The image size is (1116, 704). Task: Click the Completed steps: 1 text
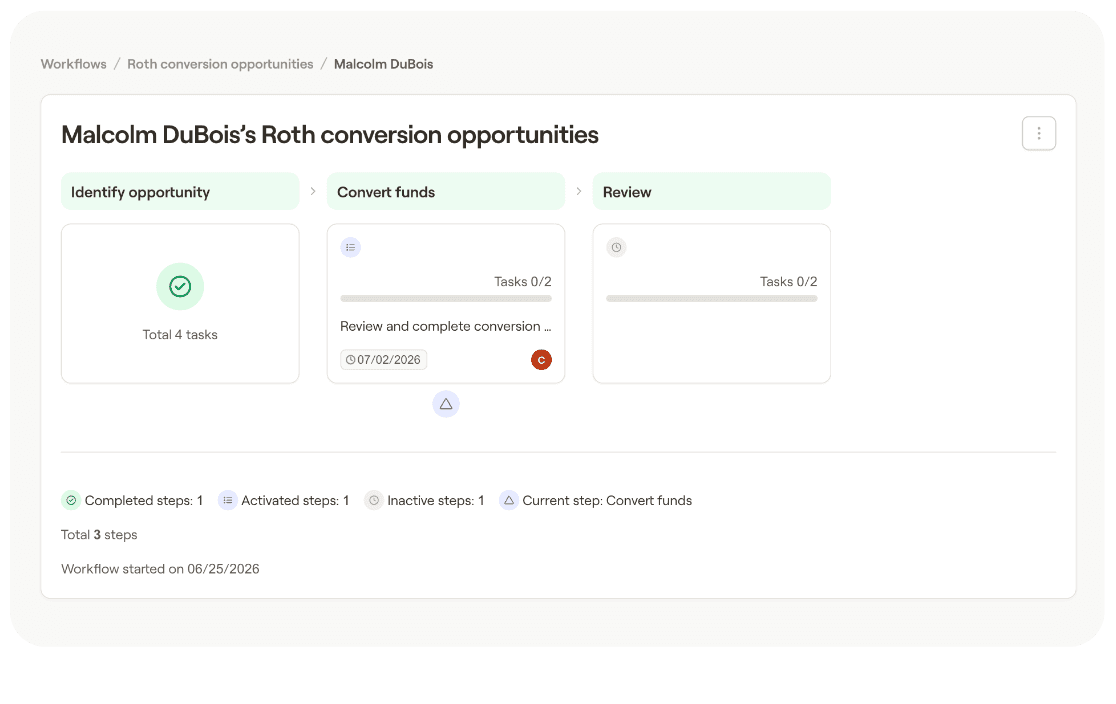point(144,500)
